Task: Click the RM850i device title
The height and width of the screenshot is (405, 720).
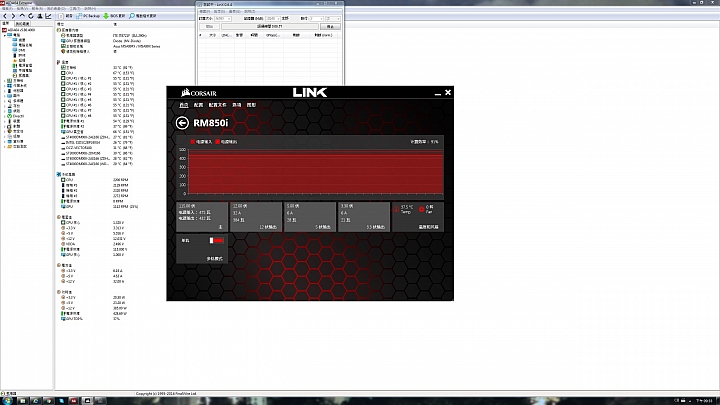Action: tap(211, 123)
